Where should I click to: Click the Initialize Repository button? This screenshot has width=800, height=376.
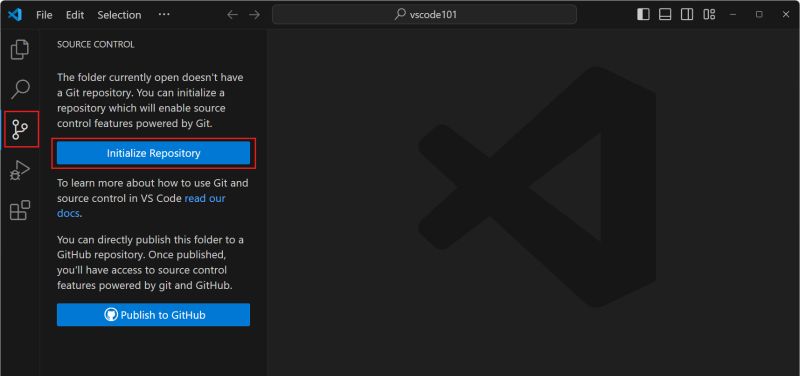(154, 153)
